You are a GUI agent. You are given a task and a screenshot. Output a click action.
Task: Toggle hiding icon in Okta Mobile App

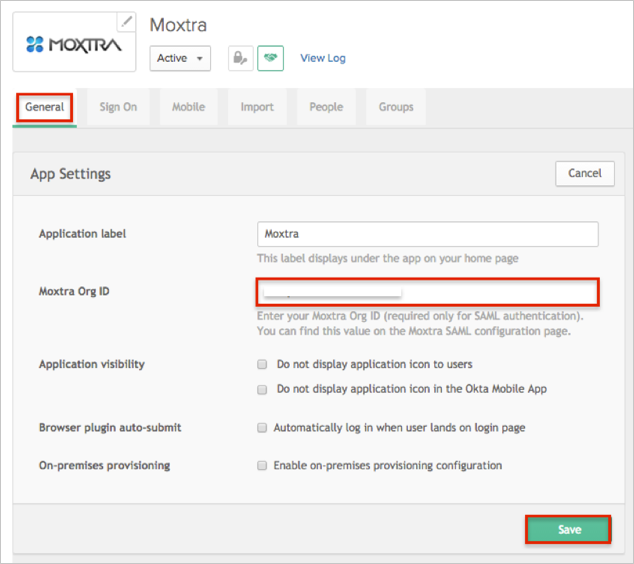(x=262, y=389)
